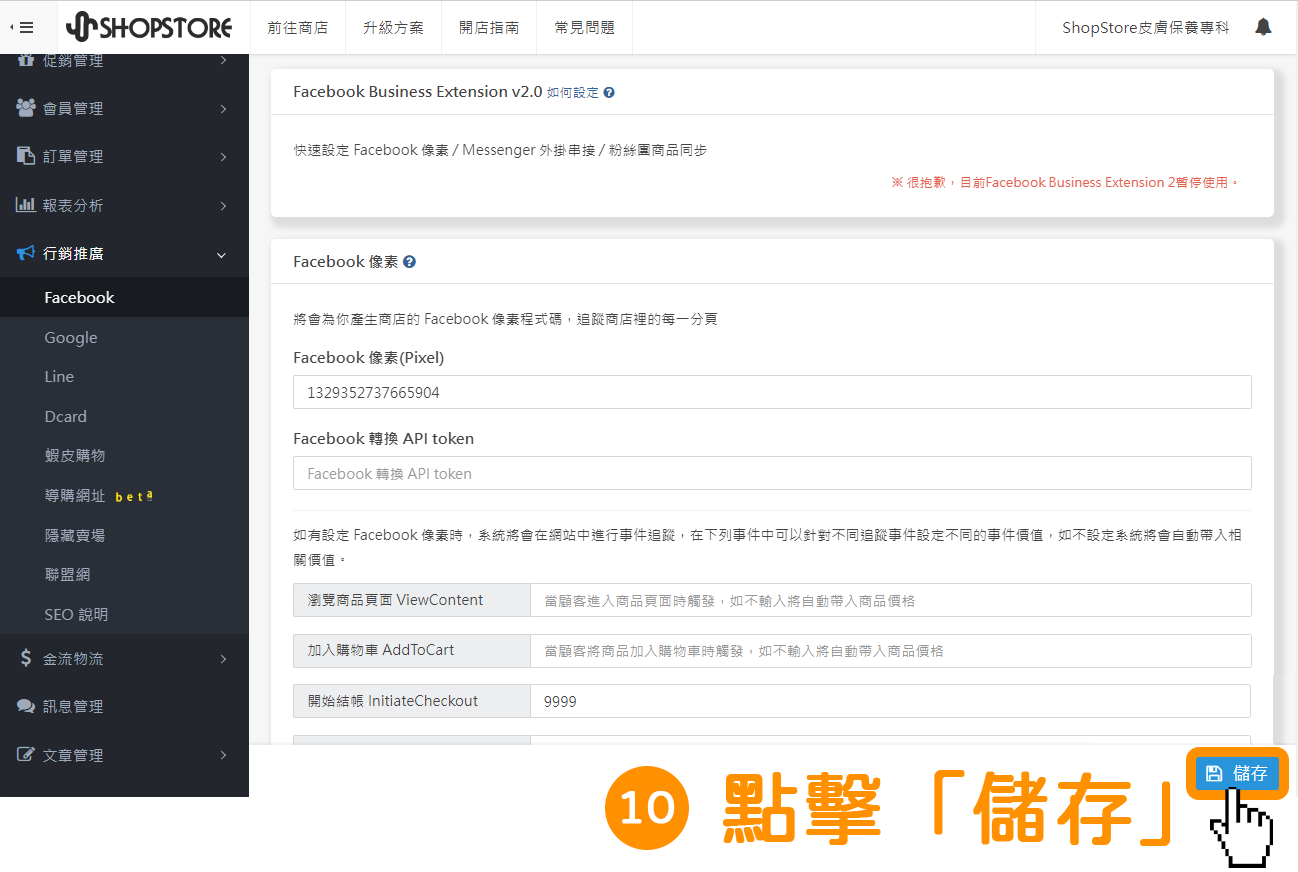Viewport: 1298px width, 872px height.
Task: Click the 開始結帳 InitiateCheckout label
Action: click(412, 701)
